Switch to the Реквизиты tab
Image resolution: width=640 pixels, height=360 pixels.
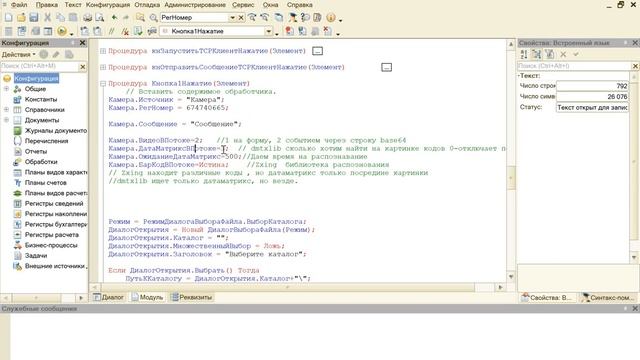[x=191, y=297]
